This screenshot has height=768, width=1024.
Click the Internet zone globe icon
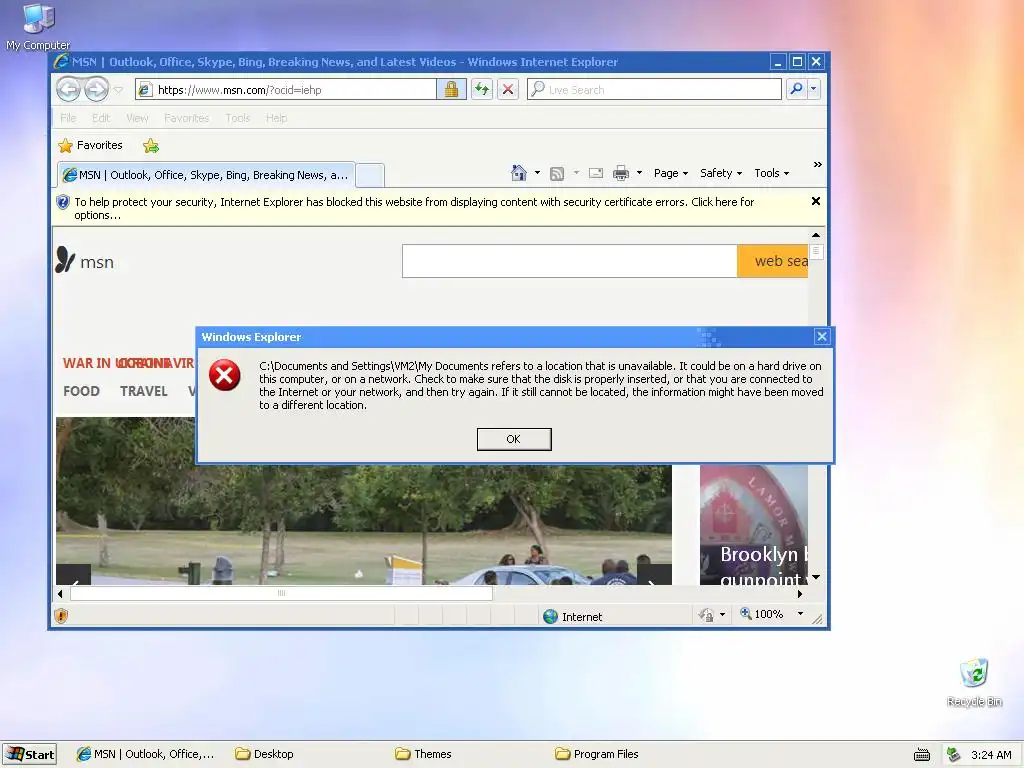click(x=551, y=616)
